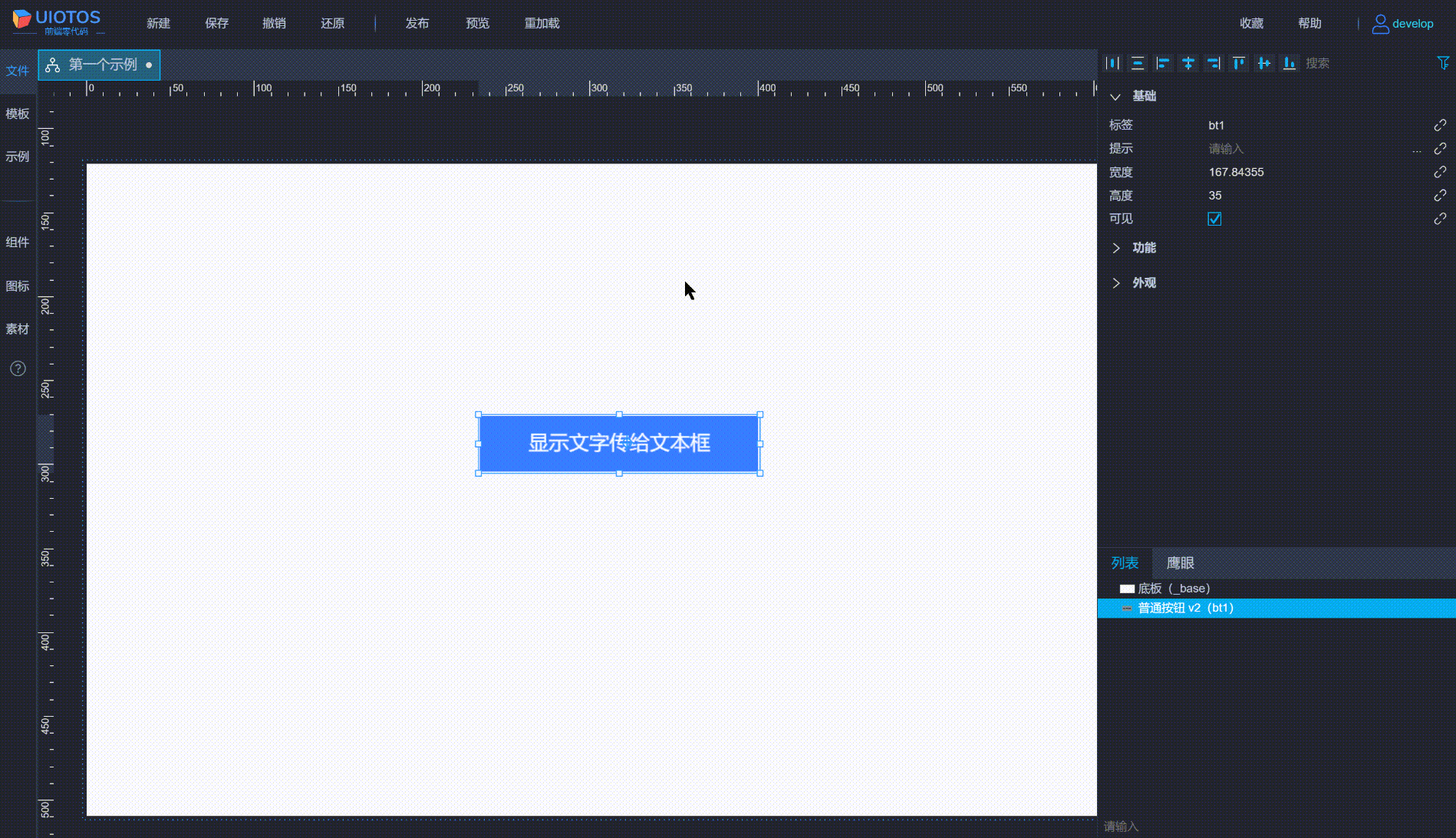This screenshot has height=838, width=1456.
Task: Open the 组件 panel in left sidebar
Action: [x=18, y=242]
